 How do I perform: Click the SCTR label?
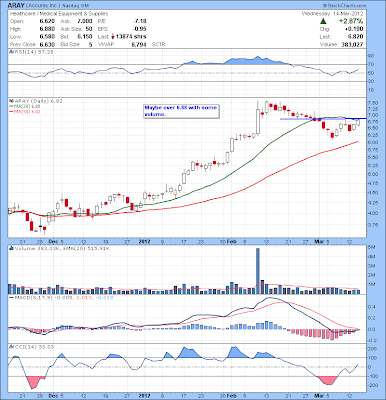tap(159, 44)
